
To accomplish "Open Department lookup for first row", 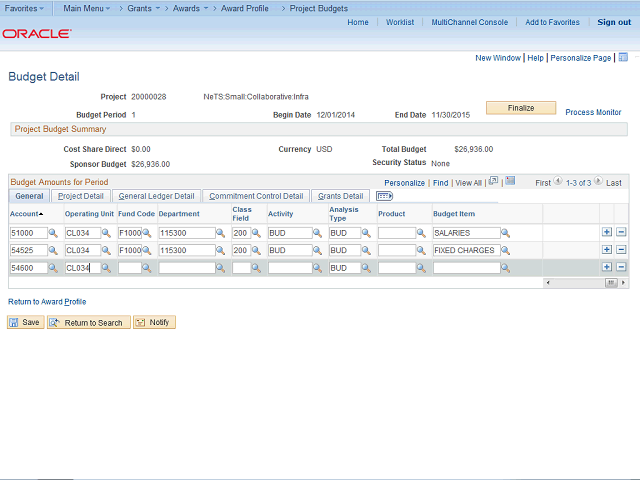I will (x=222, y=233).
